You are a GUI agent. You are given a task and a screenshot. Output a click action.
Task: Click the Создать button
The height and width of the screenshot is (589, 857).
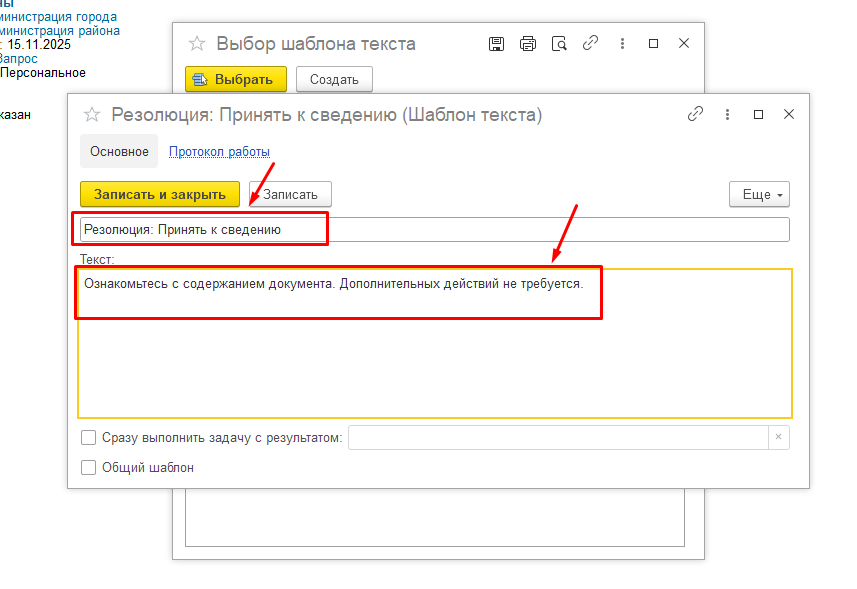point(334,79)
